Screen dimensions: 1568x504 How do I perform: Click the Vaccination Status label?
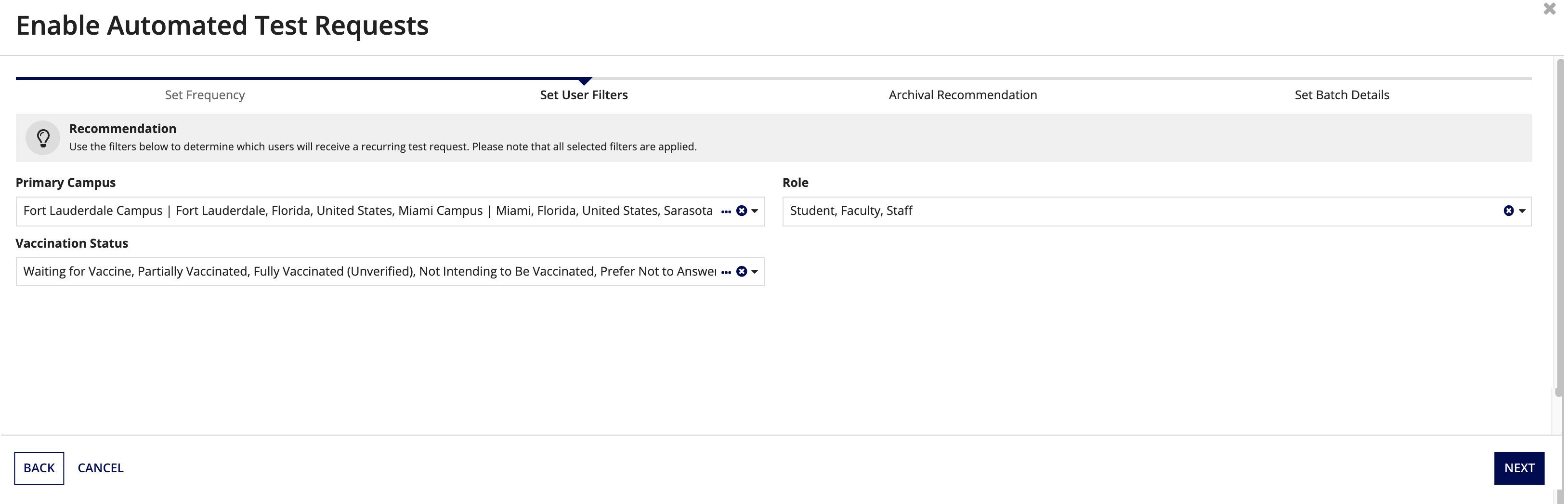pos(72,243)
